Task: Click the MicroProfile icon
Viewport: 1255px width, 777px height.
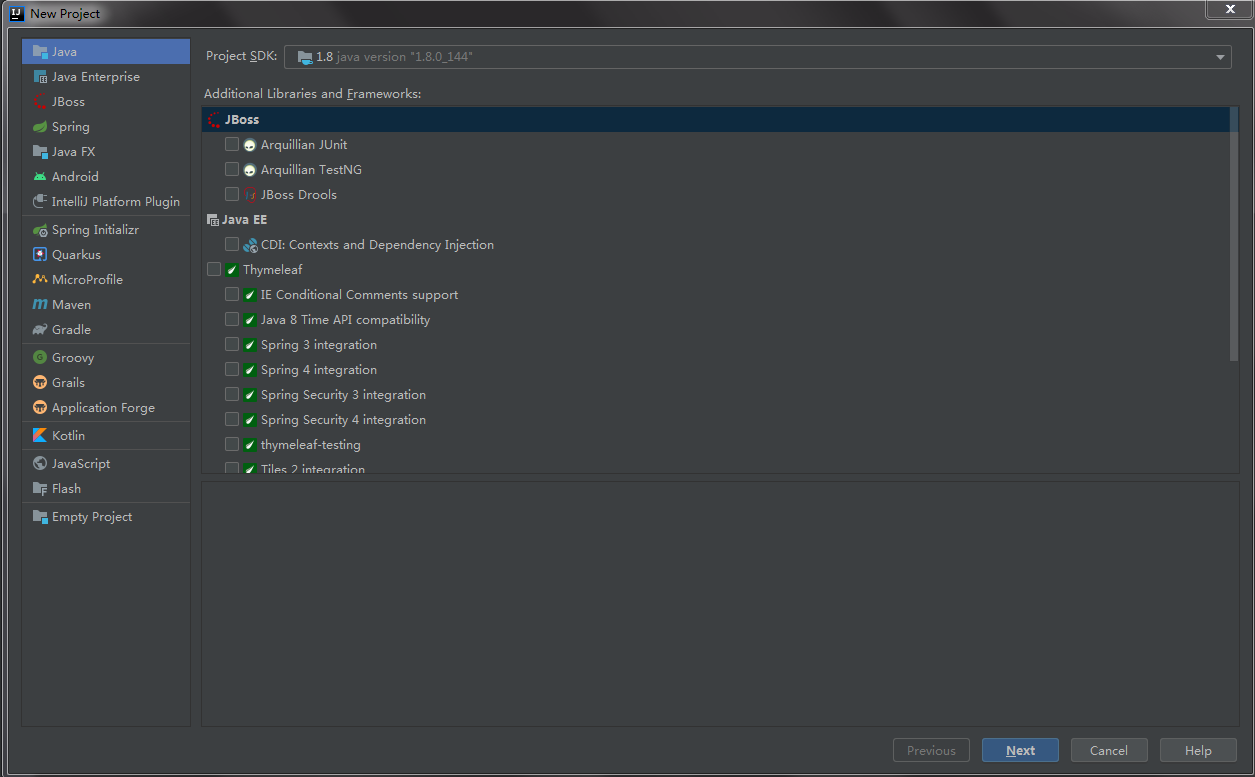Action: (40, 279)
